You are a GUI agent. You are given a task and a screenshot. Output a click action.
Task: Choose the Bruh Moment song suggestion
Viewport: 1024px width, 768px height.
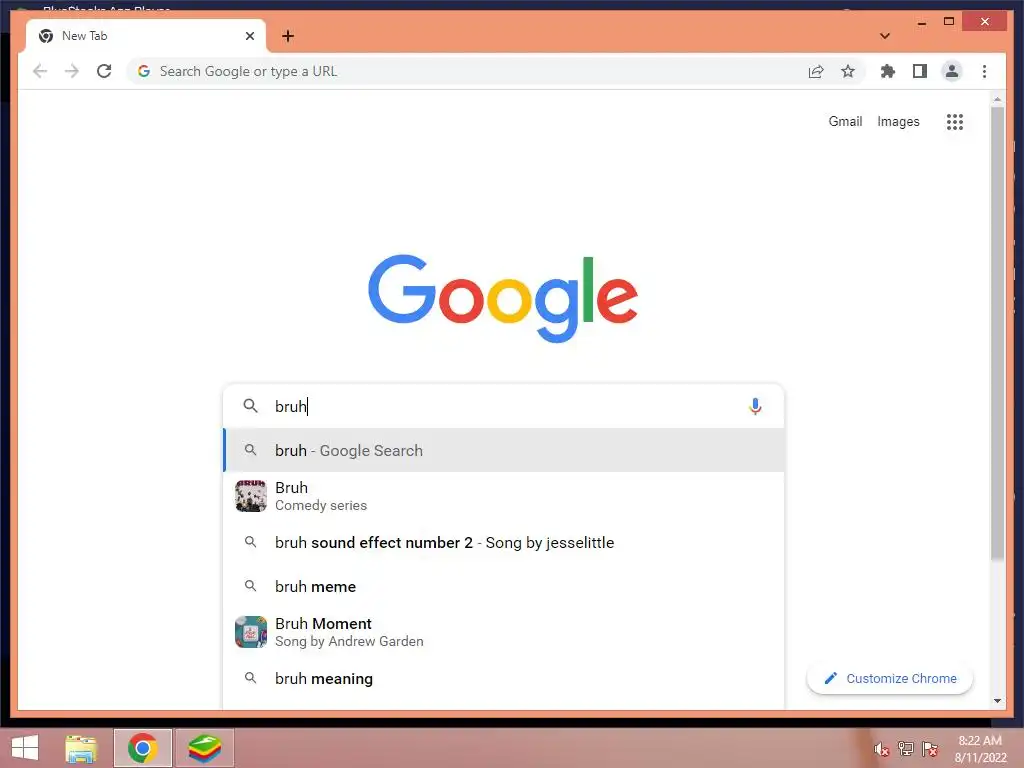tap(503, 632)
